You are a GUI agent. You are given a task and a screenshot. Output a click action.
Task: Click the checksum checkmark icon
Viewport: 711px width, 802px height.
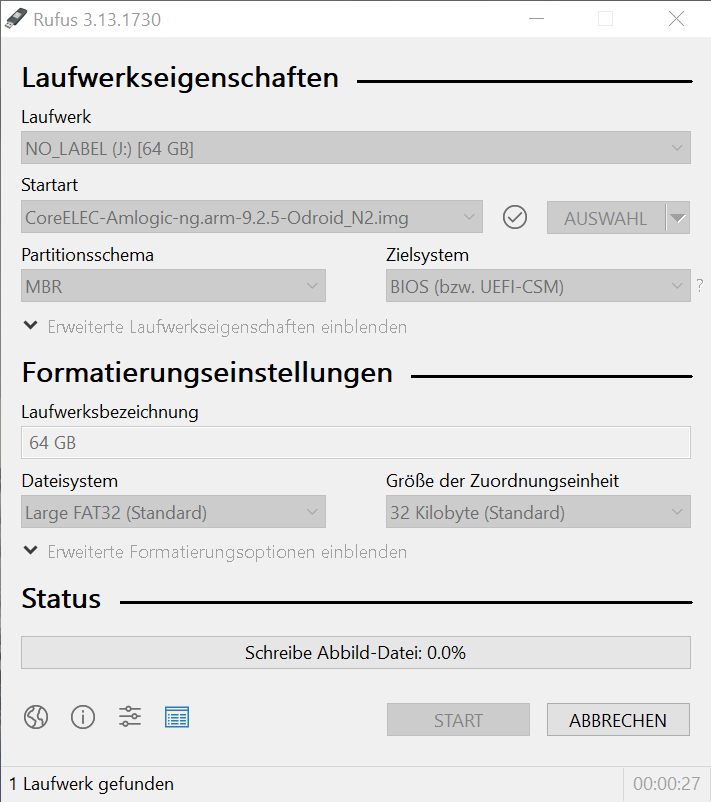pos(515,217)
